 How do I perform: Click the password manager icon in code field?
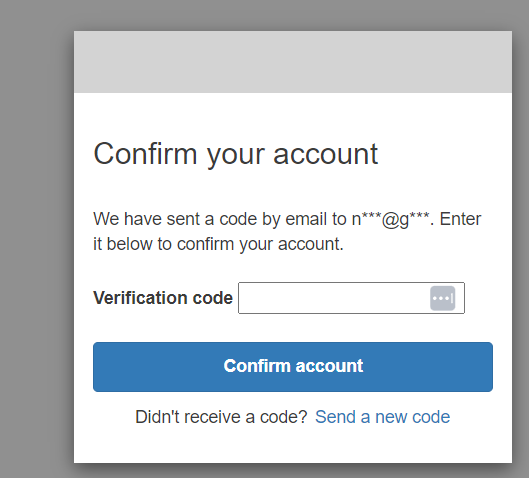(x=442, y=298)
